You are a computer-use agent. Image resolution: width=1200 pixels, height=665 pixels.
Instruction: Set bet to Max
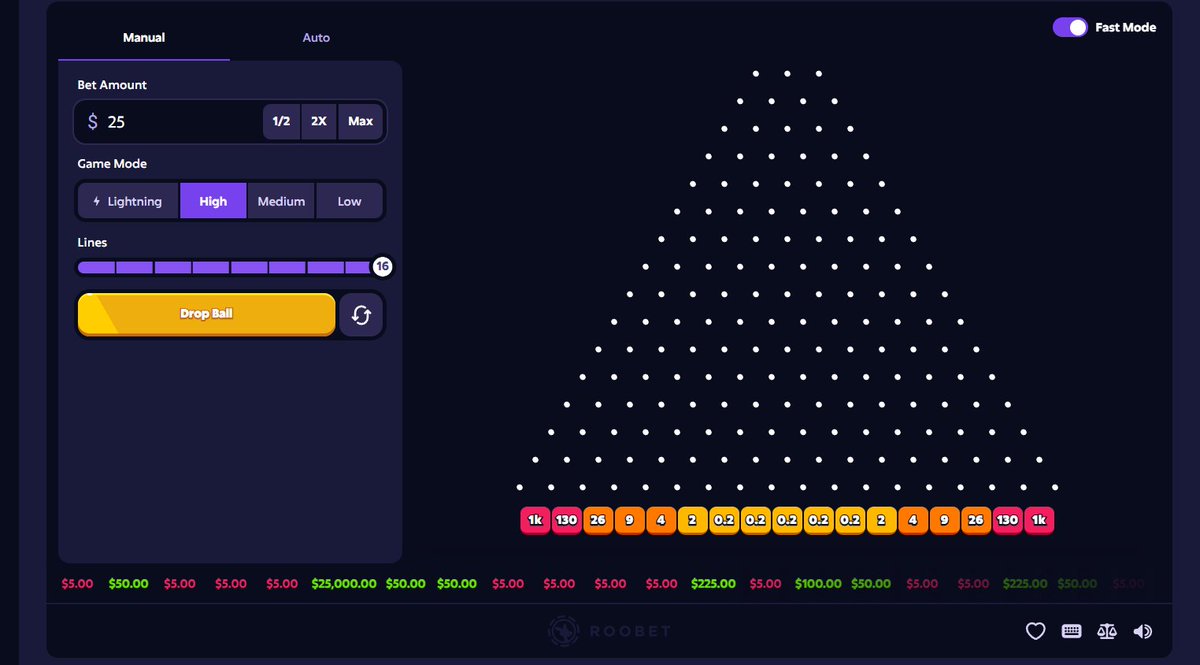coord(360,121)
